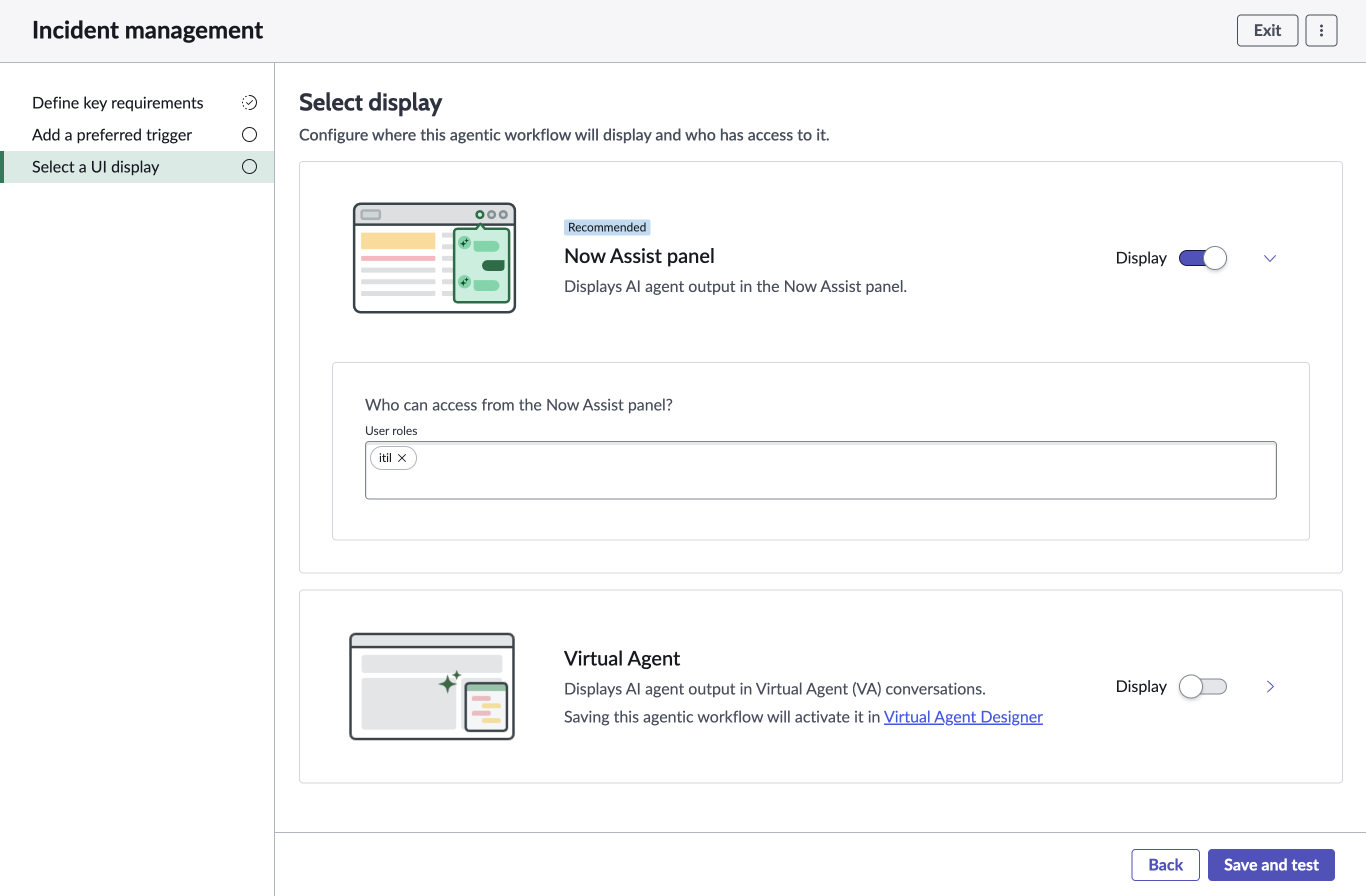
Task: Click the Recommended badge
Action: 606,227
